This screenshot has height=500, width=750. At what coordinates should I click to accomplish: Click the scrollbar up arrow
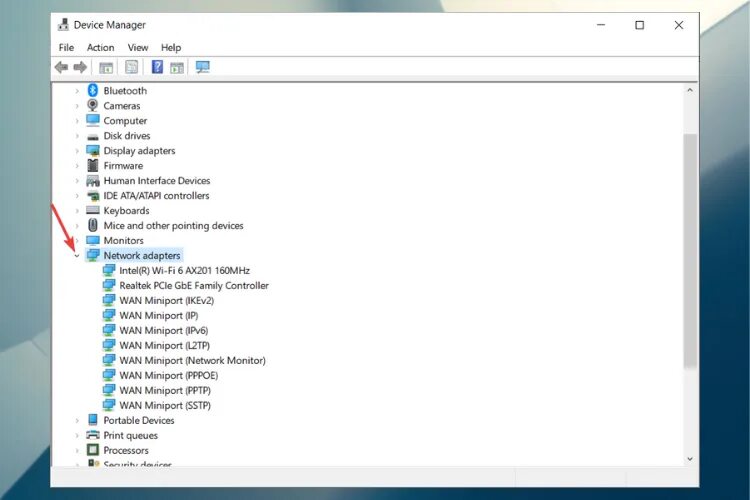click(690, 90)
